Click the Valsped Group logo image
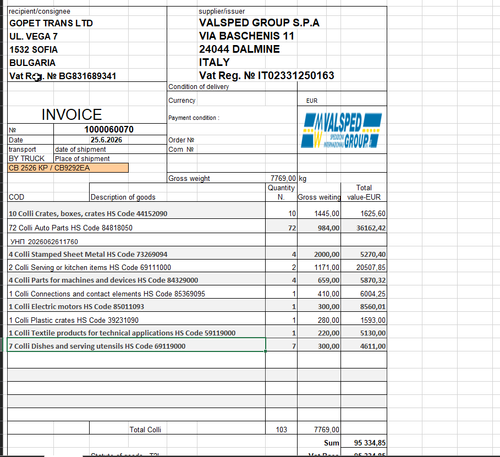The width and height of the screenshot is (500, 457). tap(342, 130)
